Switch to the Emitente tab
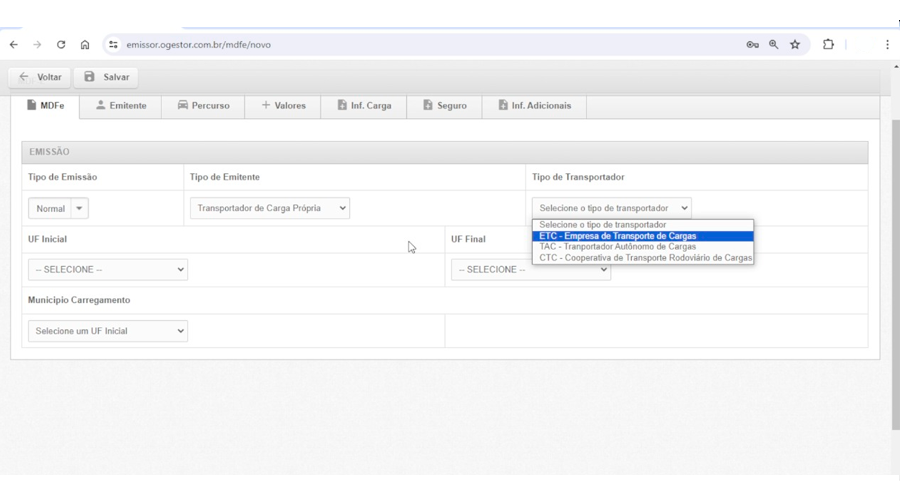 pos(121,106)
